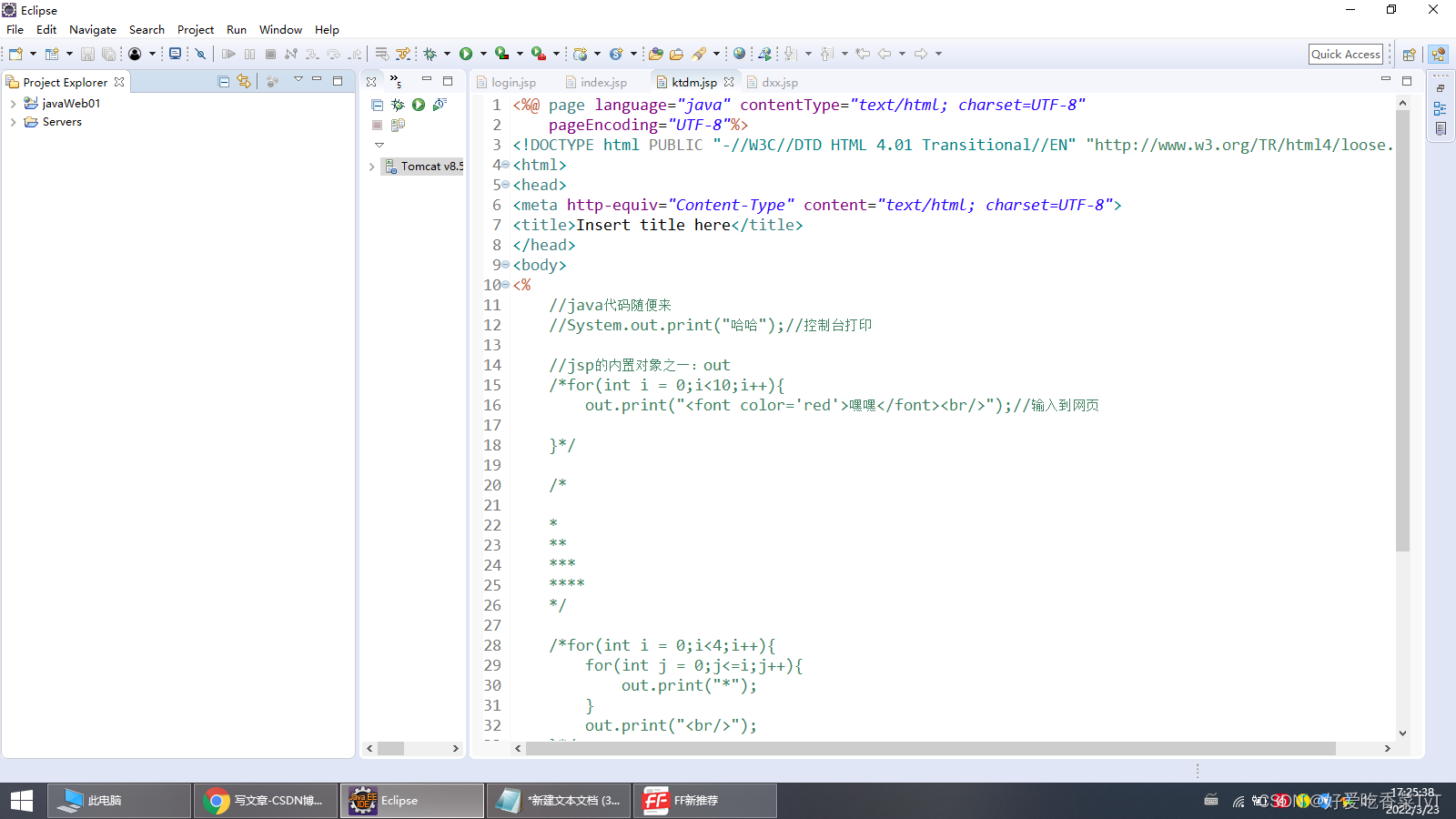Select the Debug server icon in Servers view
The image size is (1456, 819).
click(398, 105)
